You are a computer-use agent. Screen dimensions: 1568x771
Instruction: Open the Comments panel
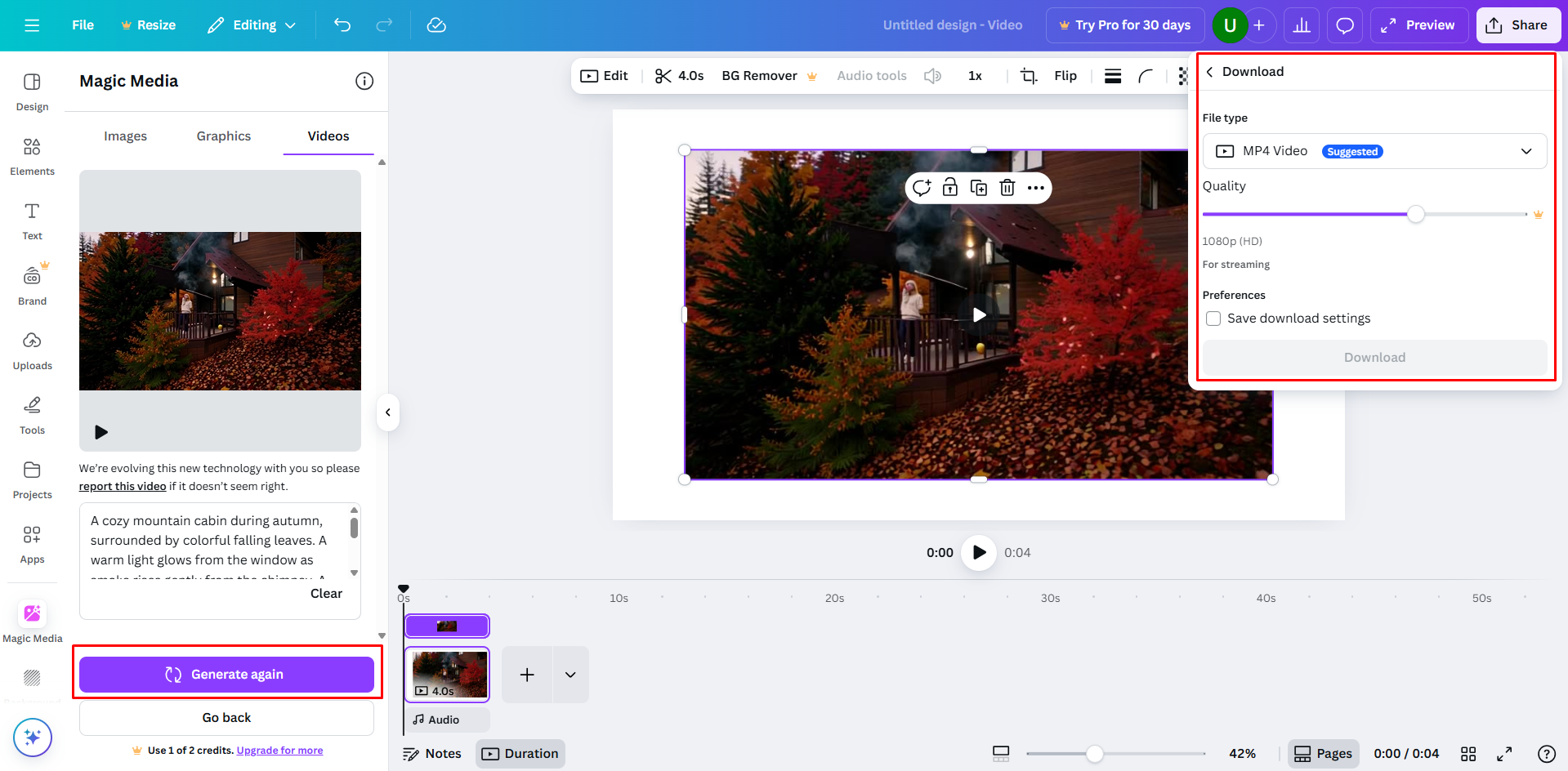click(1344, 25)
